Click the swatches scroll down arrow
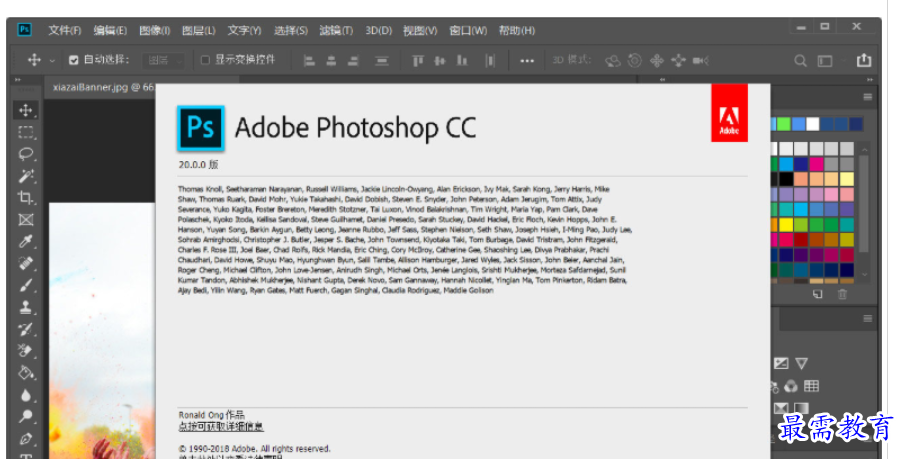 click(x=865, y=274)
